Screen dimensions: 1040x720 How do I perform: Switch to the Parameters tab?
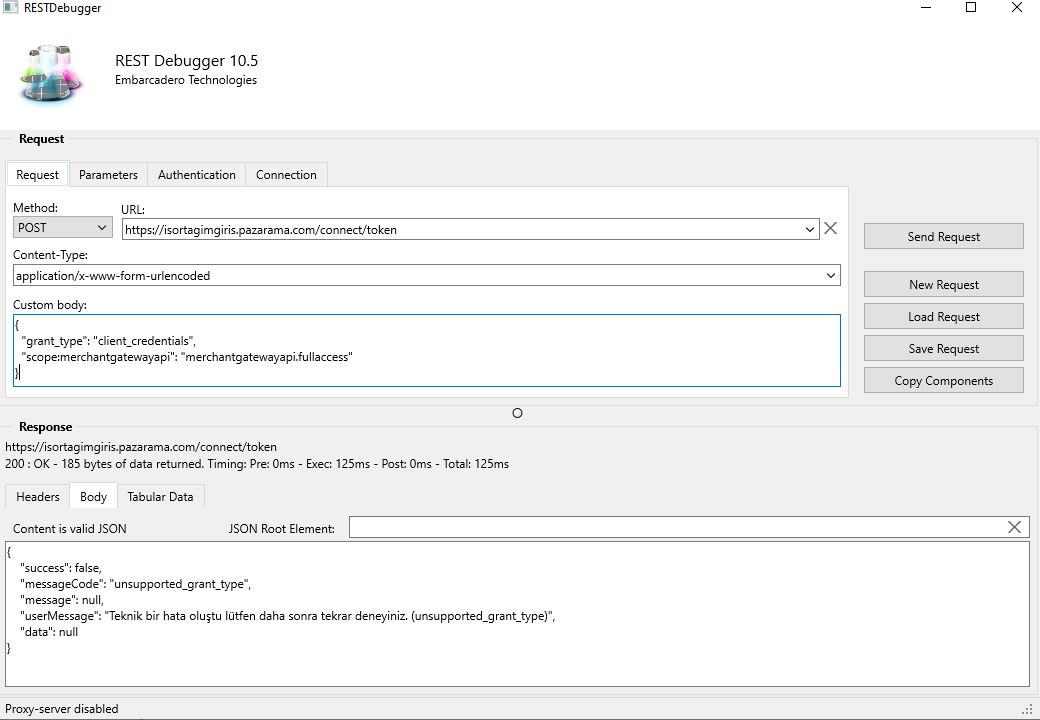[108, 174]
